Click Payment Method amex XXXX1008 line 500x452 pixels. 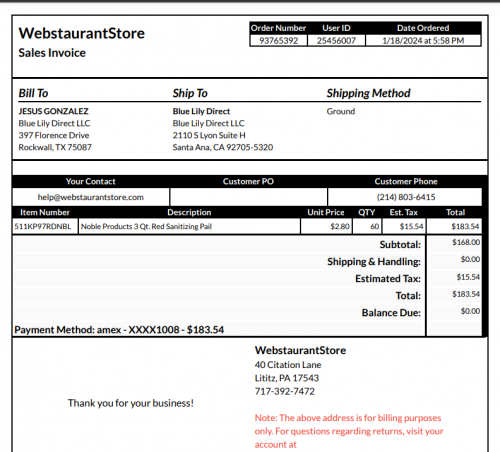pos(119,330)
